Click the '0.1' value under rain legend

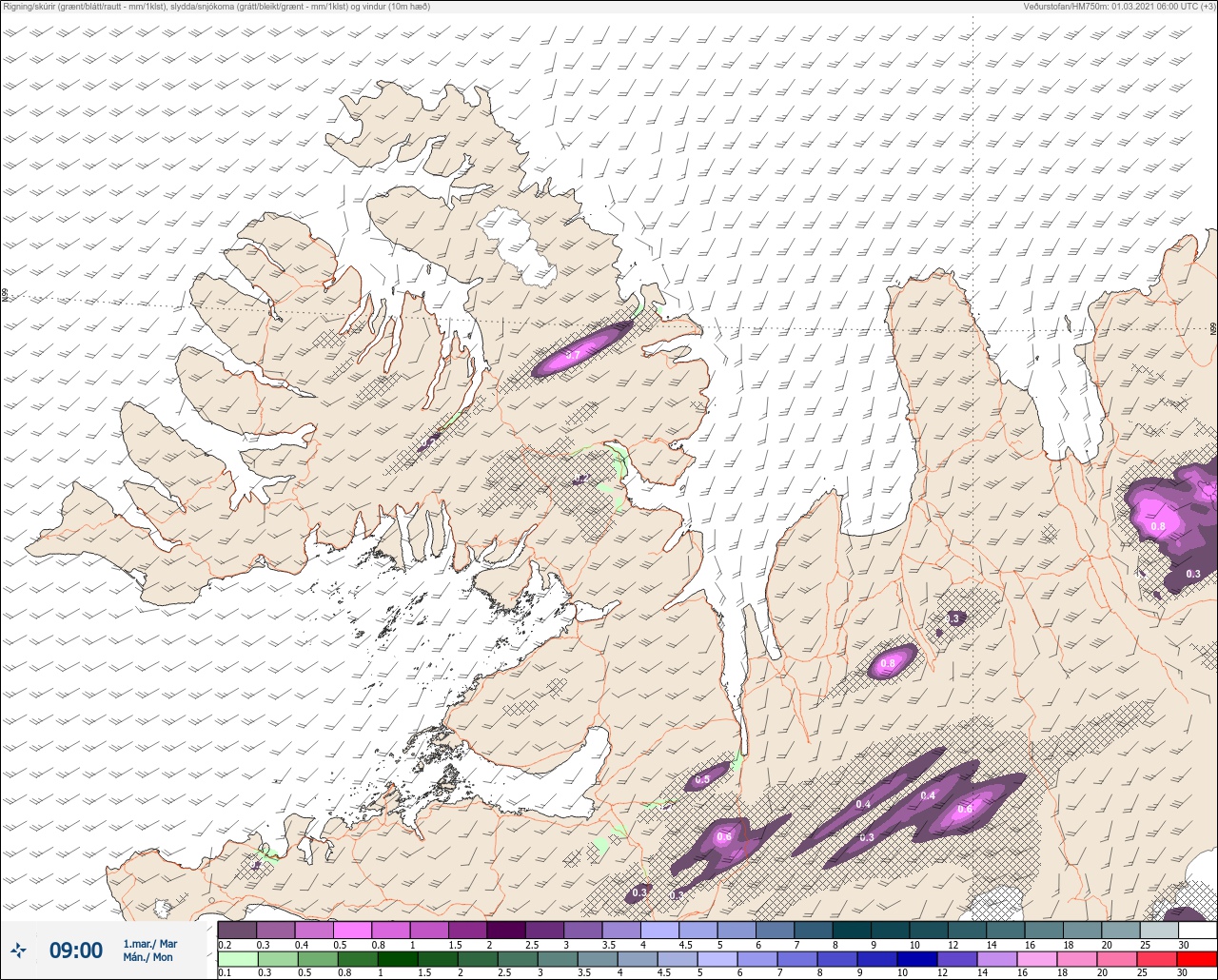point(224,972)
